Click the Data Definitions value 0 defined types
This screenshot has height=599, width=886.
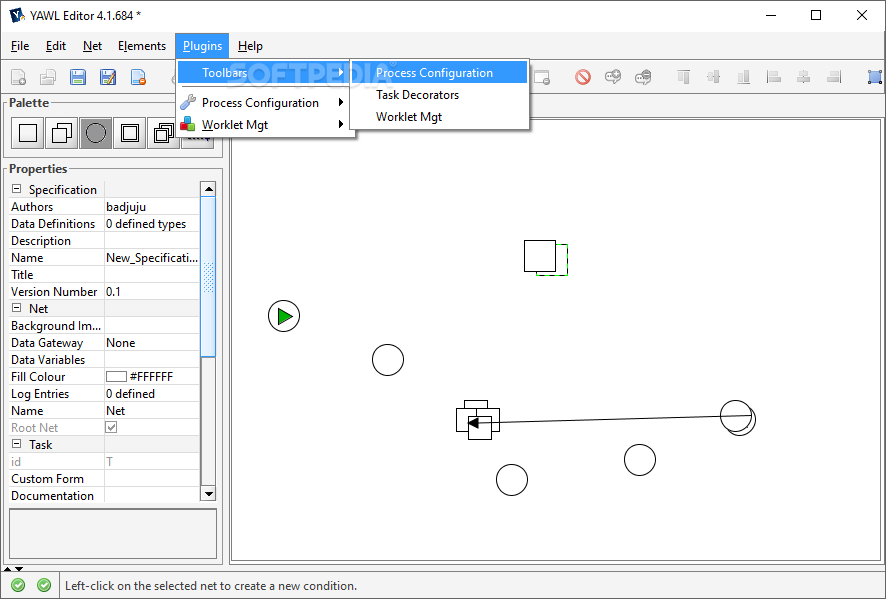click(x=146, y=224)
